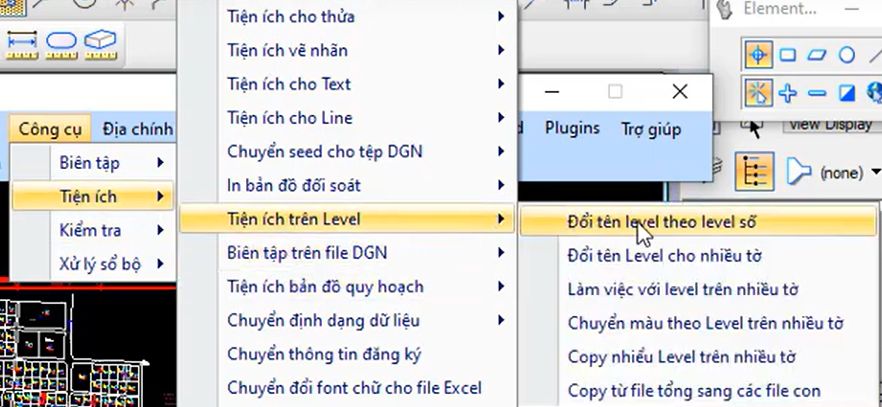Image resolution: width=882 pixels, height=407 pixels.
Task: Expand the Tiện ích cho Line submenu
Action: click(x=346, y=117)
